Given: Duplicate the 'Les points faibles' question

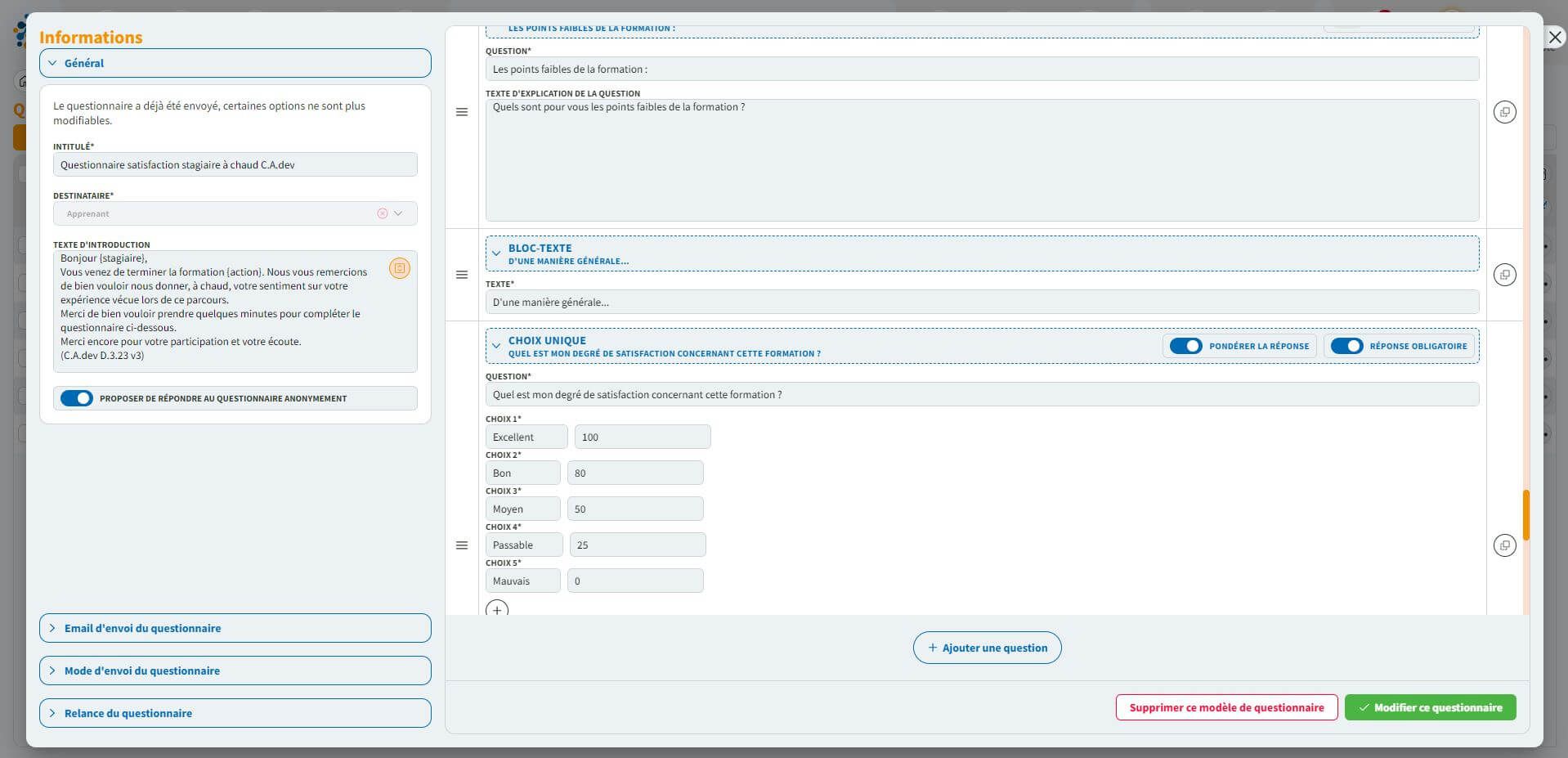Looking at the screenshot, I should pos(1504,112).
